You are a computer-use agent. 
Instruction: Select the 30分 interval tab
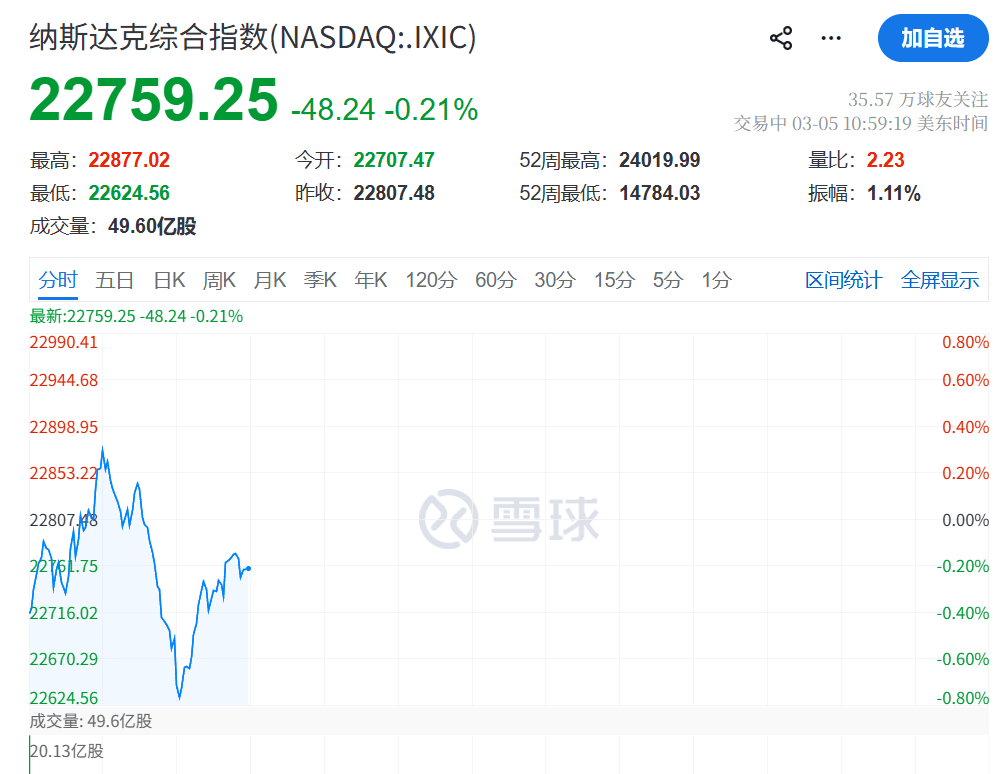(x=553, y=280)
